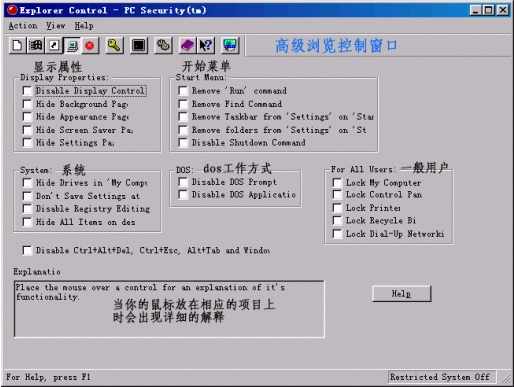
Task: Click the Help button near explanation box
Action: click(x=401, y=294)
